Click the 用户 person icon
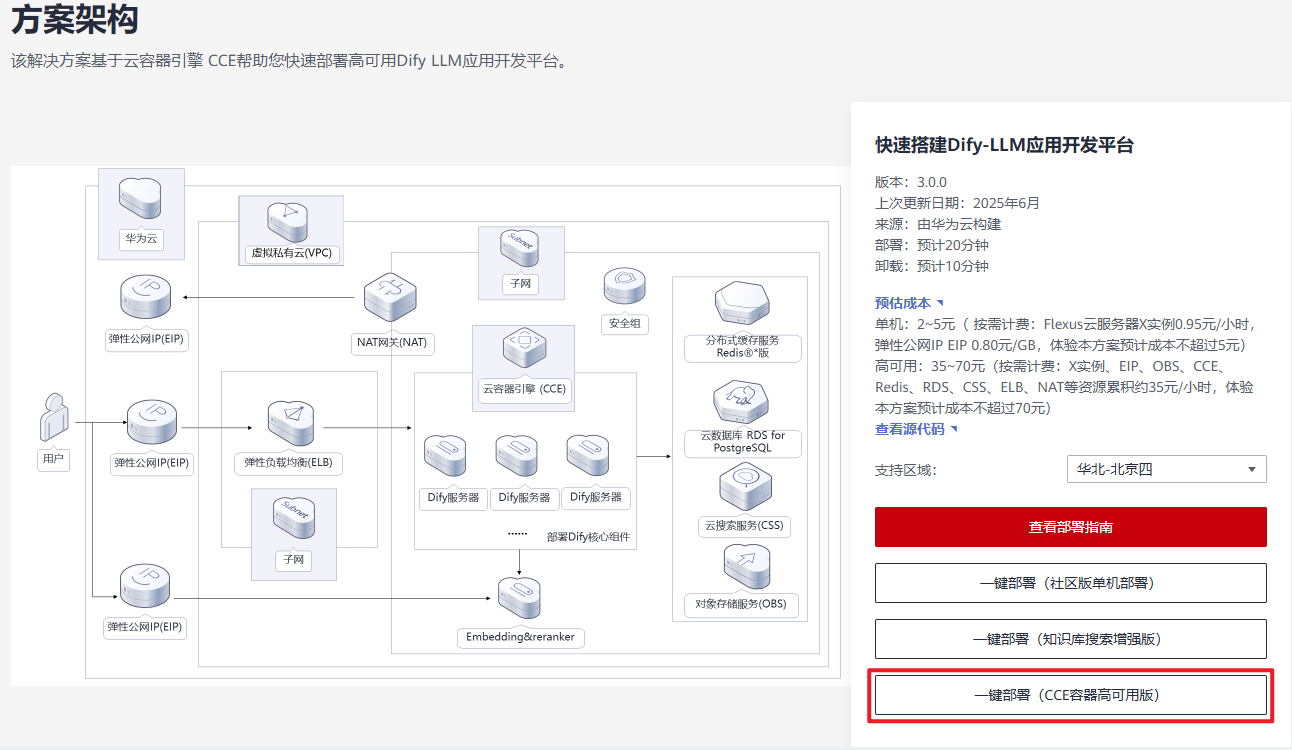The image size is (1292, 750). (53, 417)
